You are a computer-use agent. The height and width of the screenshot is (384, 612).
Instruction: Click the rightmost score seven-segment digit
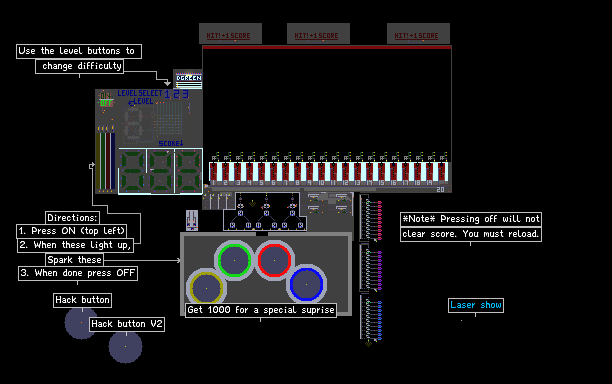[x=189, y=171]
